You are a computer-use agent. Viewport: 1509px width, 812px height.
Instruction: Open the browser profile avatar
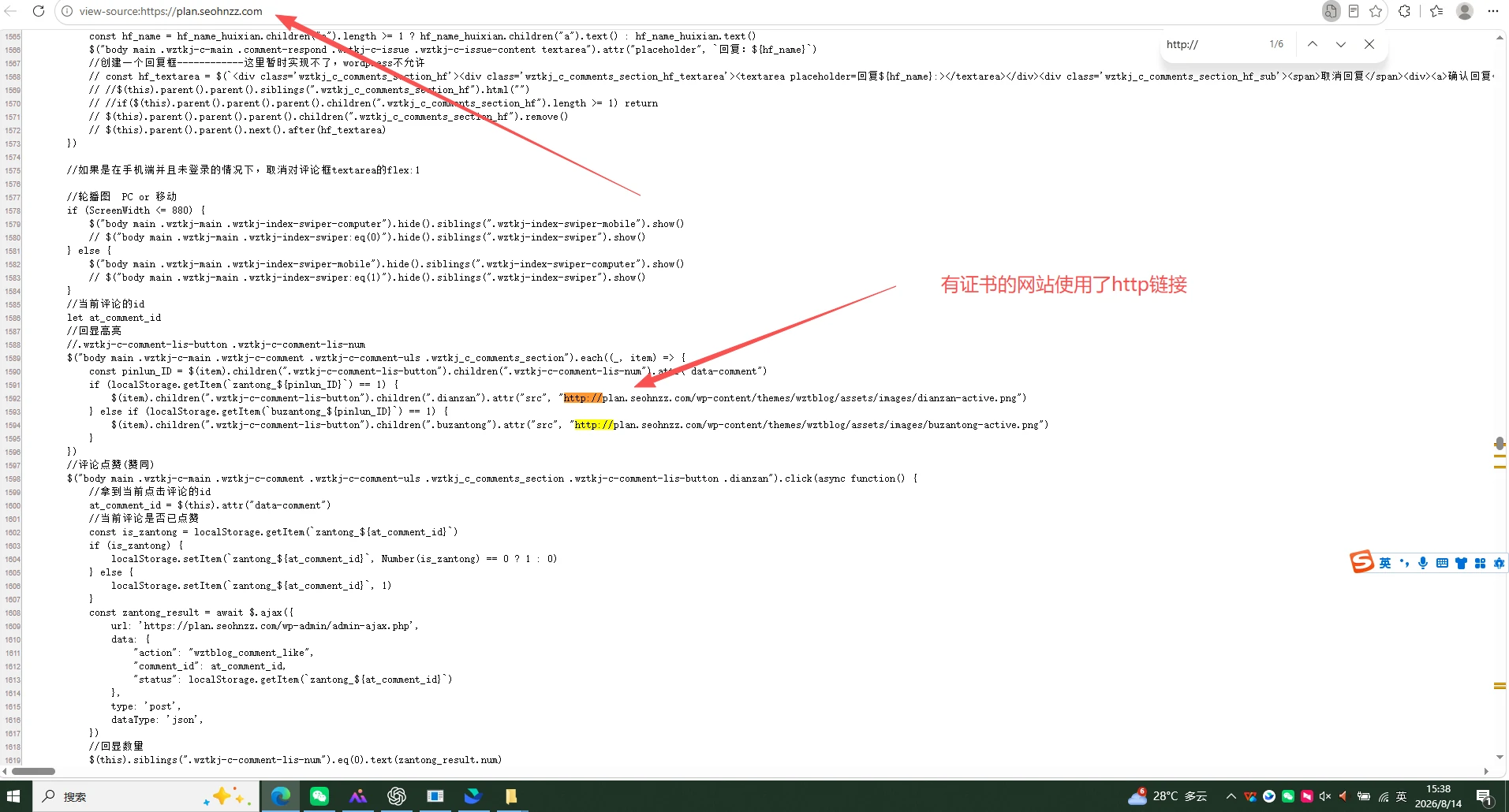pos(1465,11)
